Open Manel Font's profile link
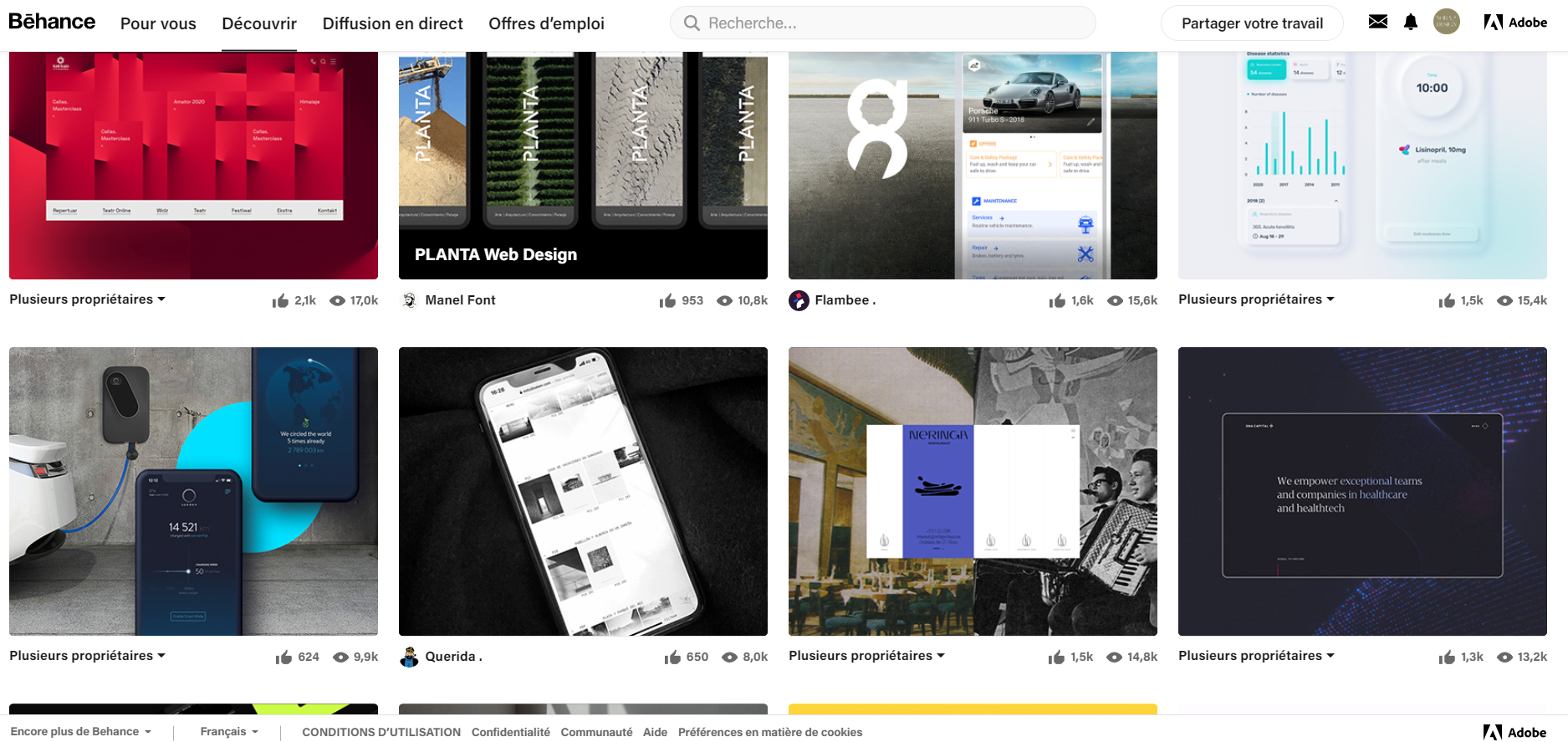Image resolution: width=1568 pixels, height=742 pixels. point(460,299)
